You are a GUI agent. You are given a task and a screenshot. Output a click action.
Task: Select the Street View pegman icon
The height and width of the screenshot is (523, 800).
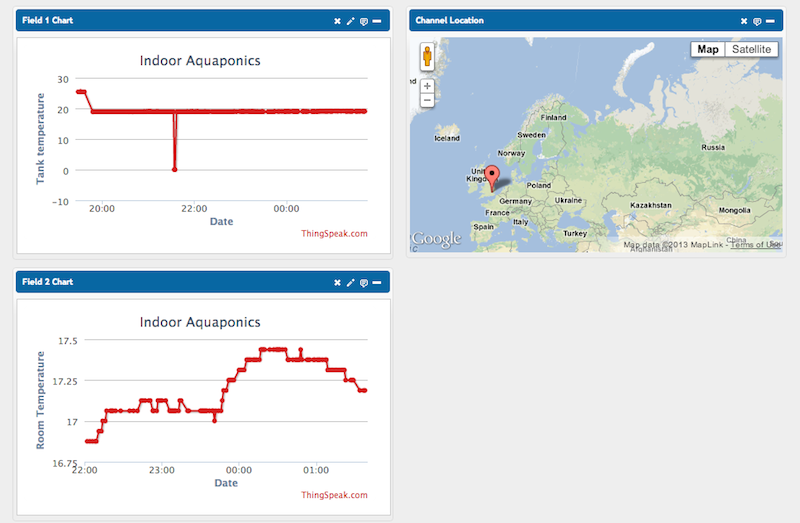click(427, 56)
